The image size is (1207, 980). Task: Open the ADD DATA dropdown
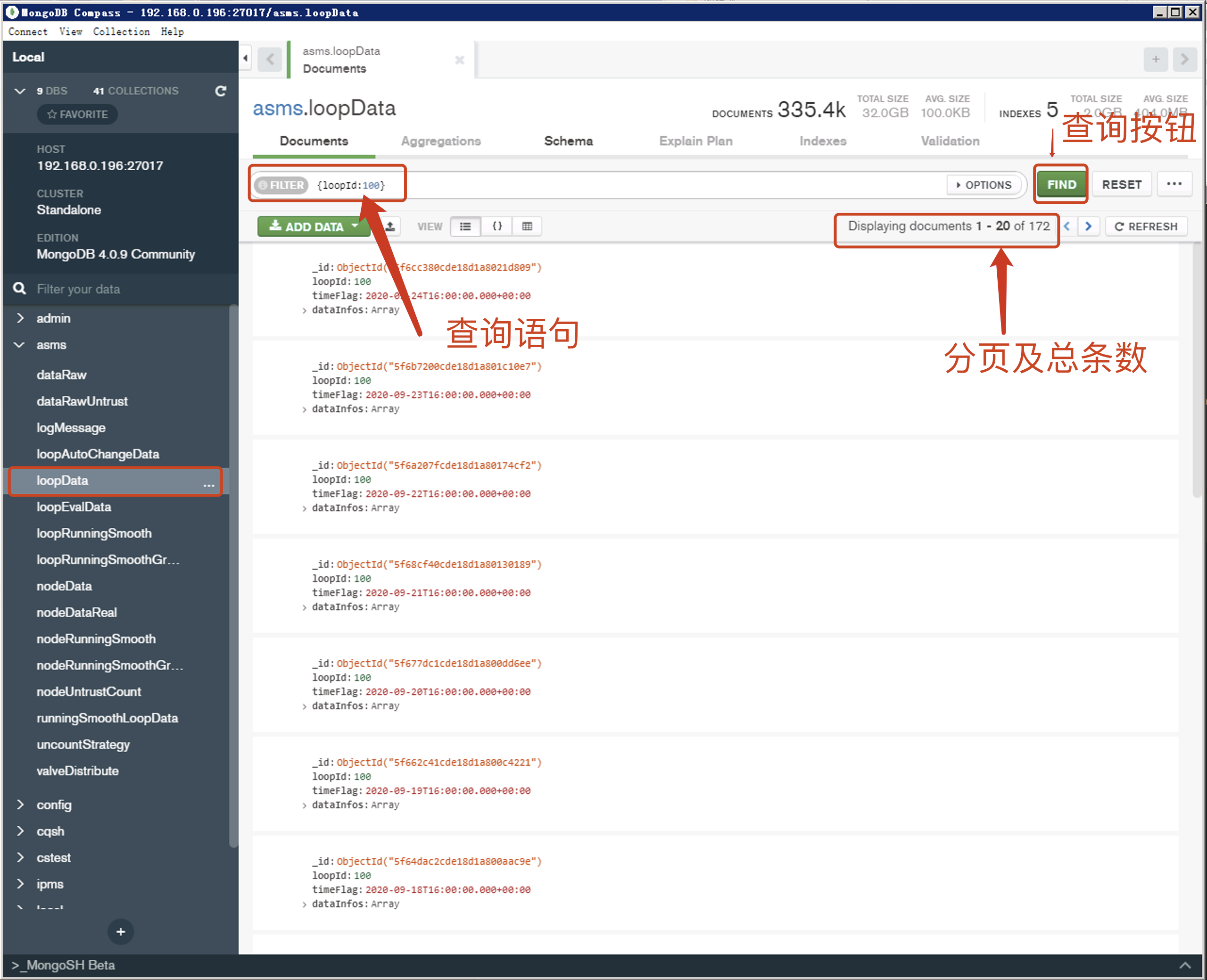tap(314, 226)
